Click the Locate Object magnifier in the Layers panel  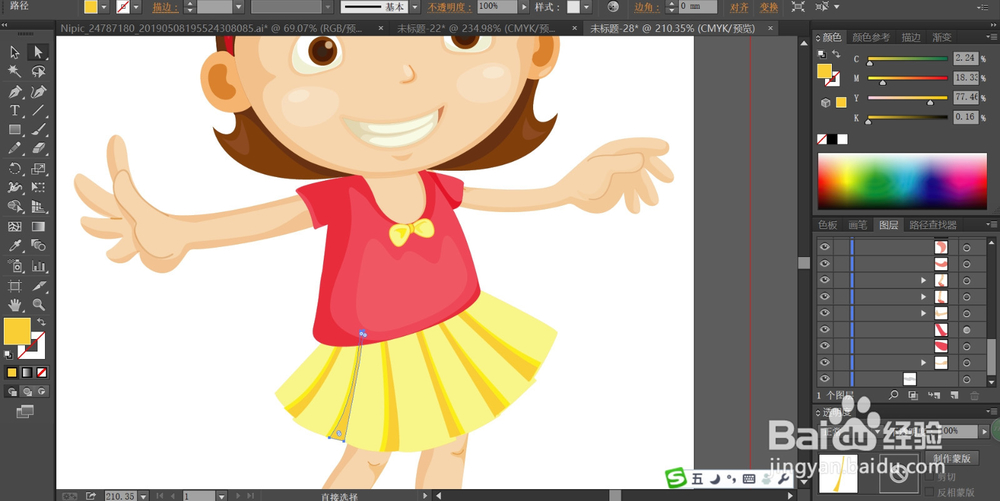pos(893,396)
